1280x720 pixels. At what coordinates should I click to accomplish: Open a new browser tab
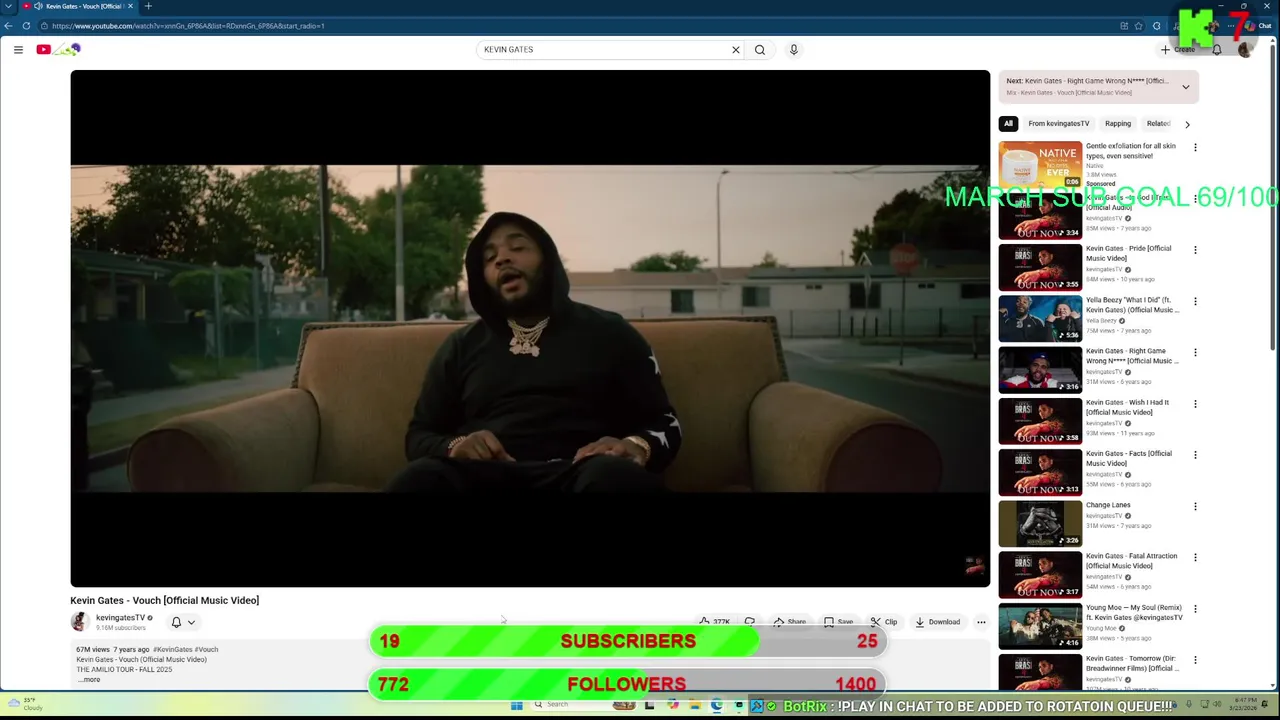[148, 6]
